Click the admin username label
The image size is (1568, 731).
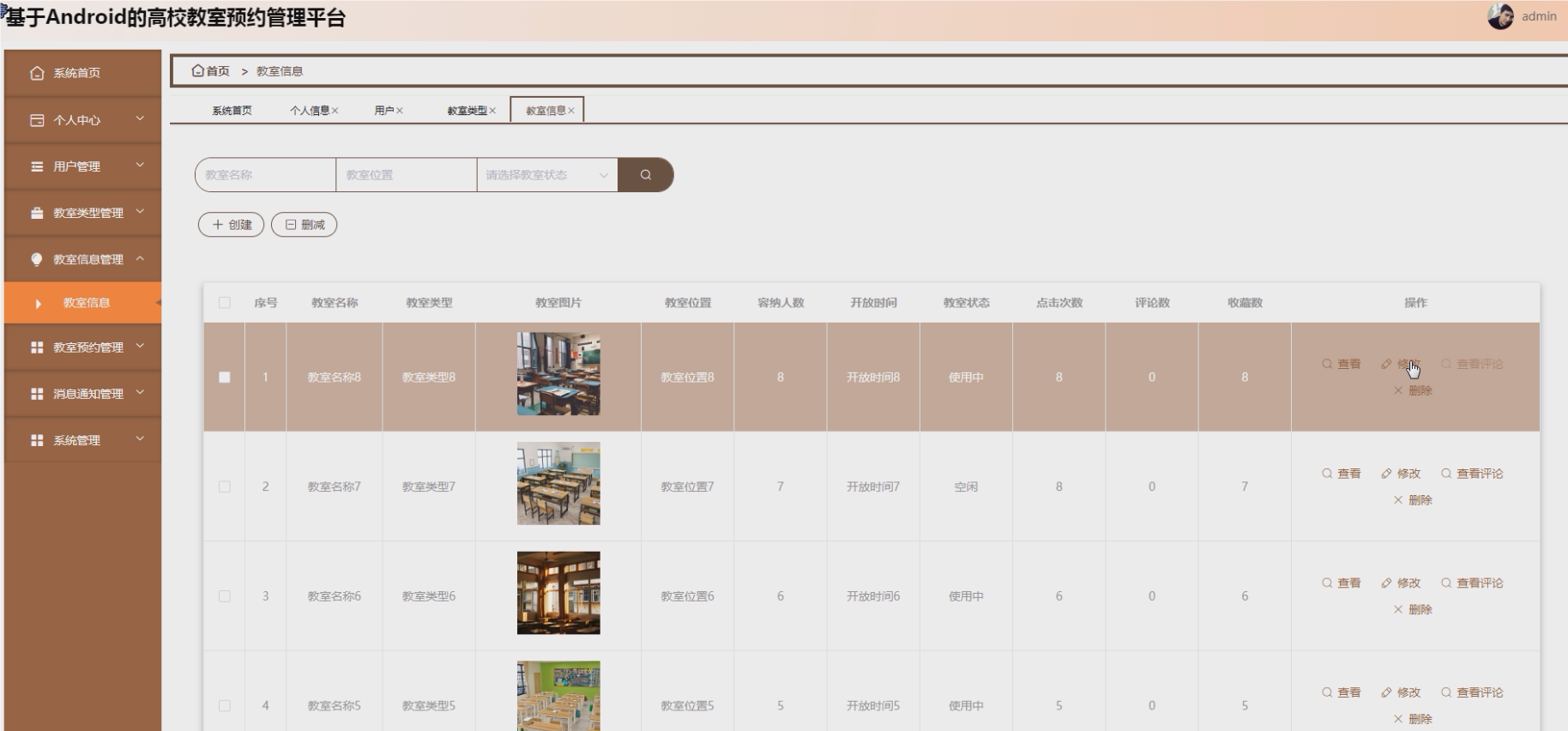coord(1539,16)
